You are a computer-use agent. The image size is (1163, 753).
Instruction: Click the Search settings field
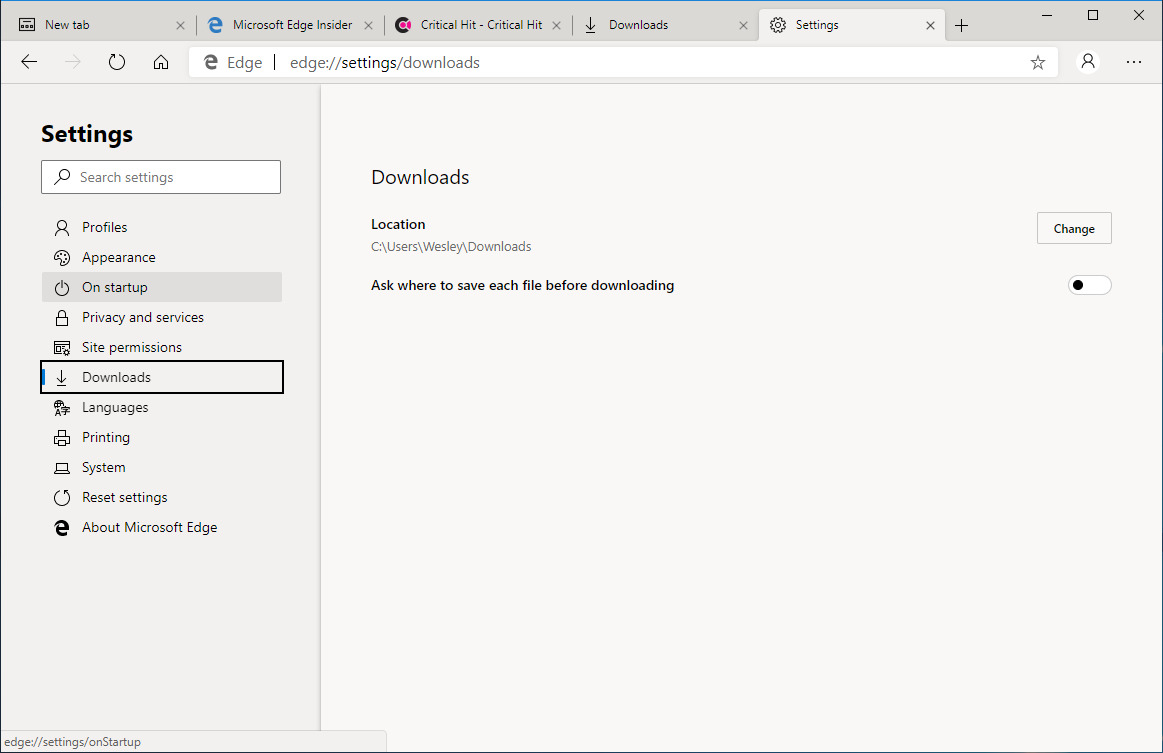pos(161,177)
